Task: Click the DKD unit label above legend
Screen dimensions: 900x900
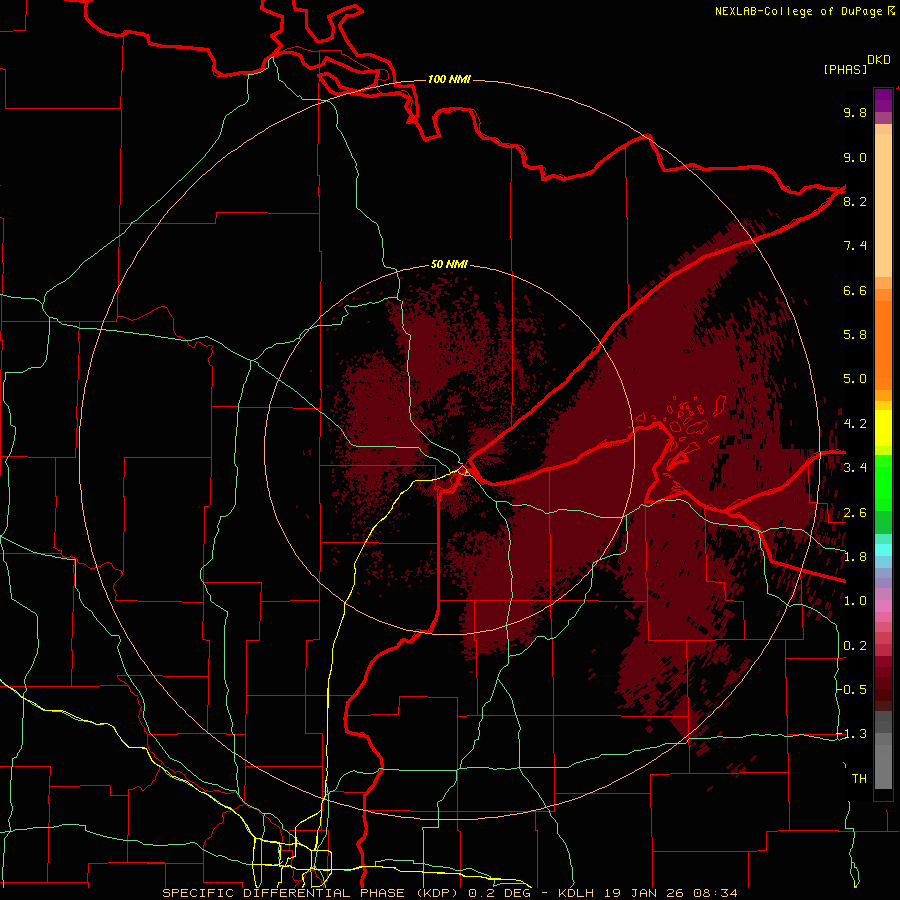Action: [879, 60]
